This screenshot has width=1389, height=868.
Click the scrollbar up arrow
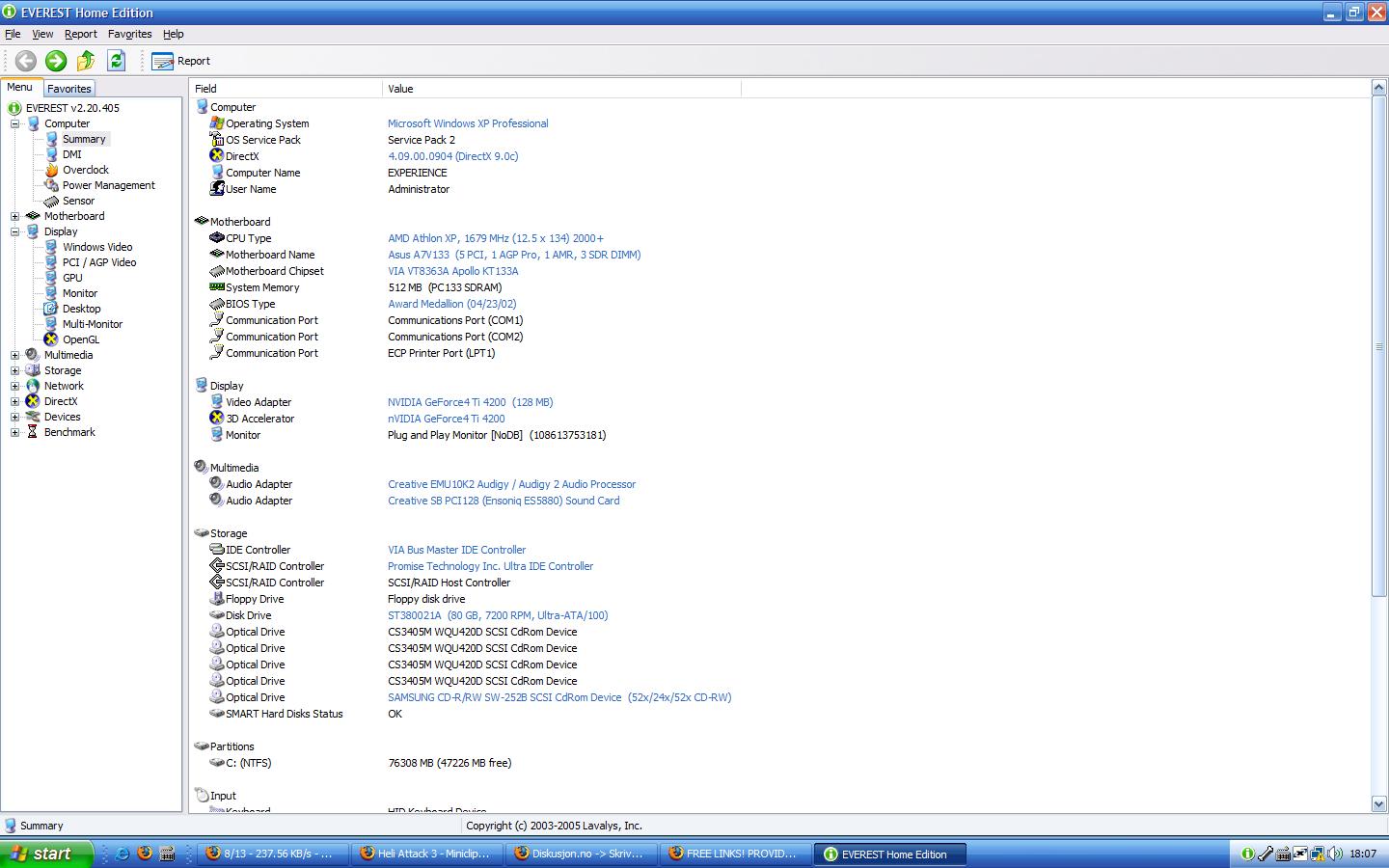pyautogui.click(x=1379, y=89)
